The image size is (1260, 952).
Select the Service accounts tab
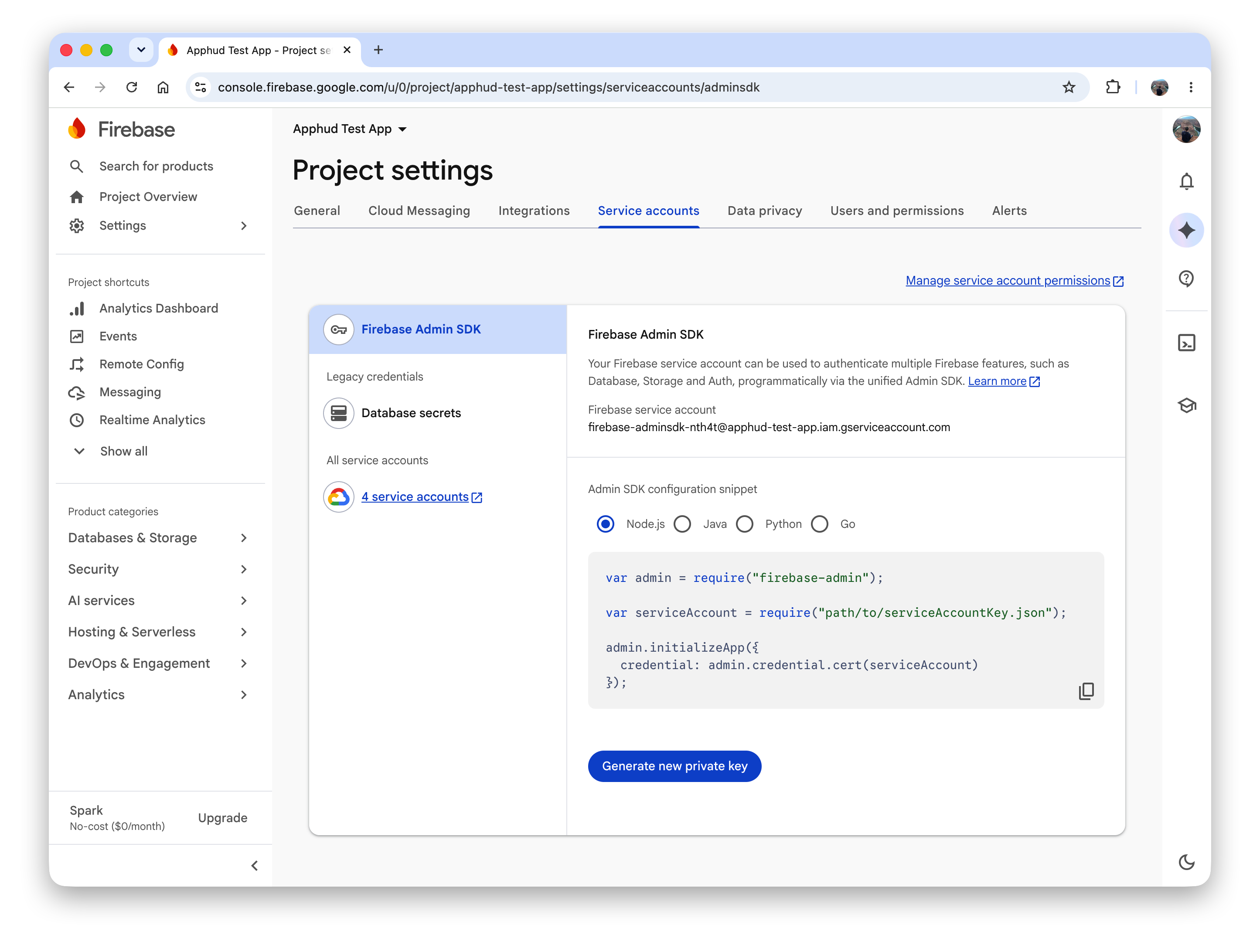(648, 211)
